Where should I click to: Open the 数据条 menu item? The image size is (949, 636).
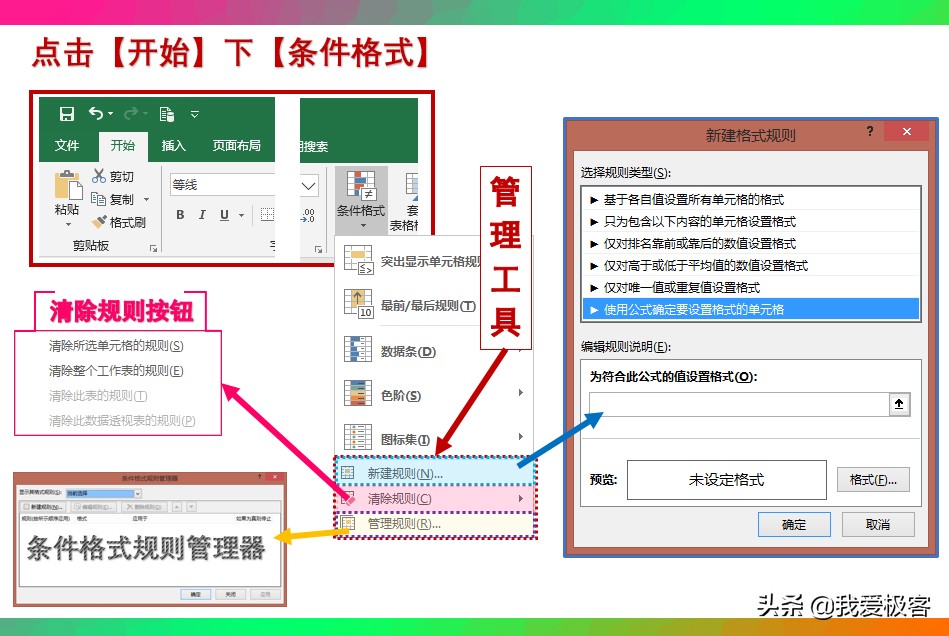pyautogui.click(x=408, y=352)
